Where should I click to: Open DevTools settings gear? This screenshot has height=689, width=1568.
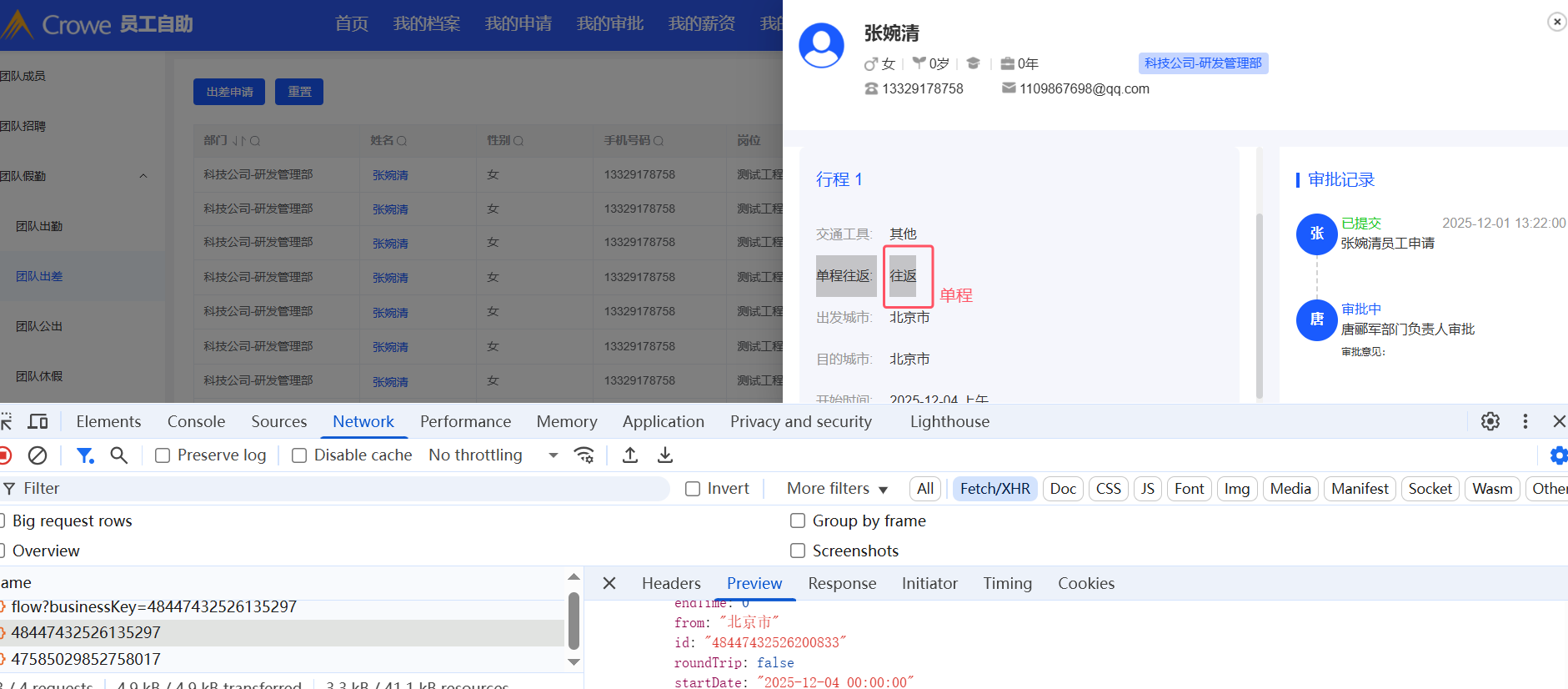pyautogui.click(x=1490, y=421)
